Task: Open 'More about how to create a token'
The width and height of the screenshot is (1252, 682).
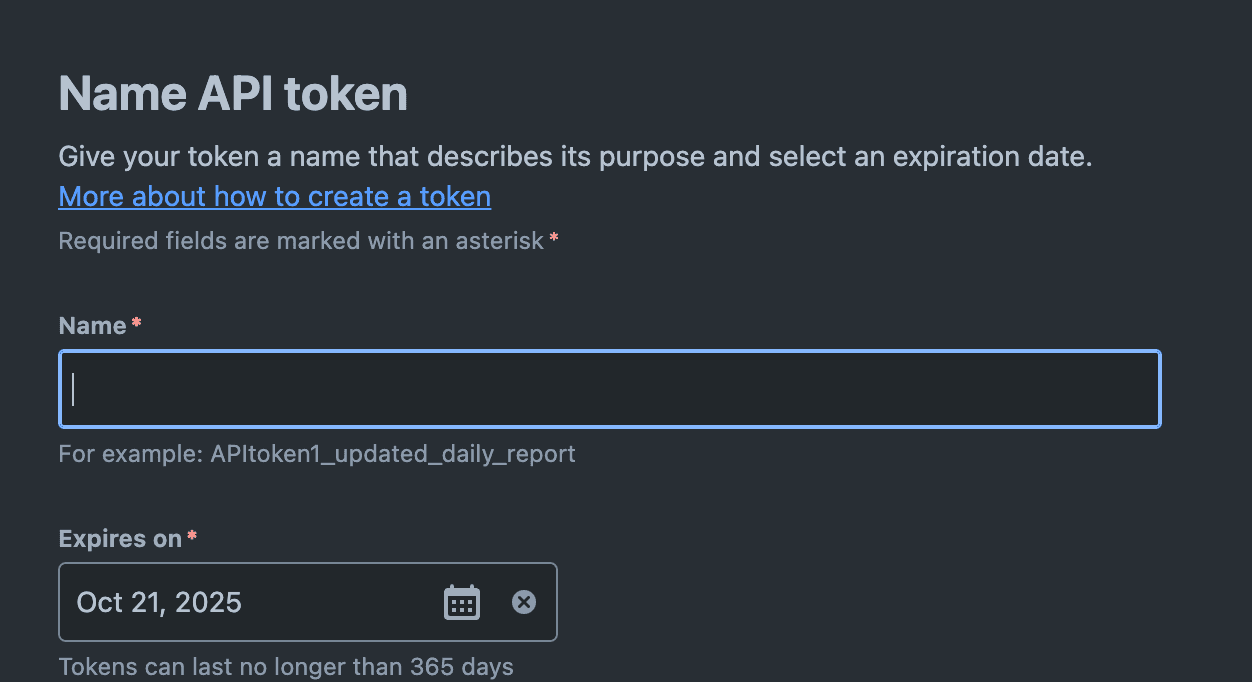Action: [x=275, y=196]
